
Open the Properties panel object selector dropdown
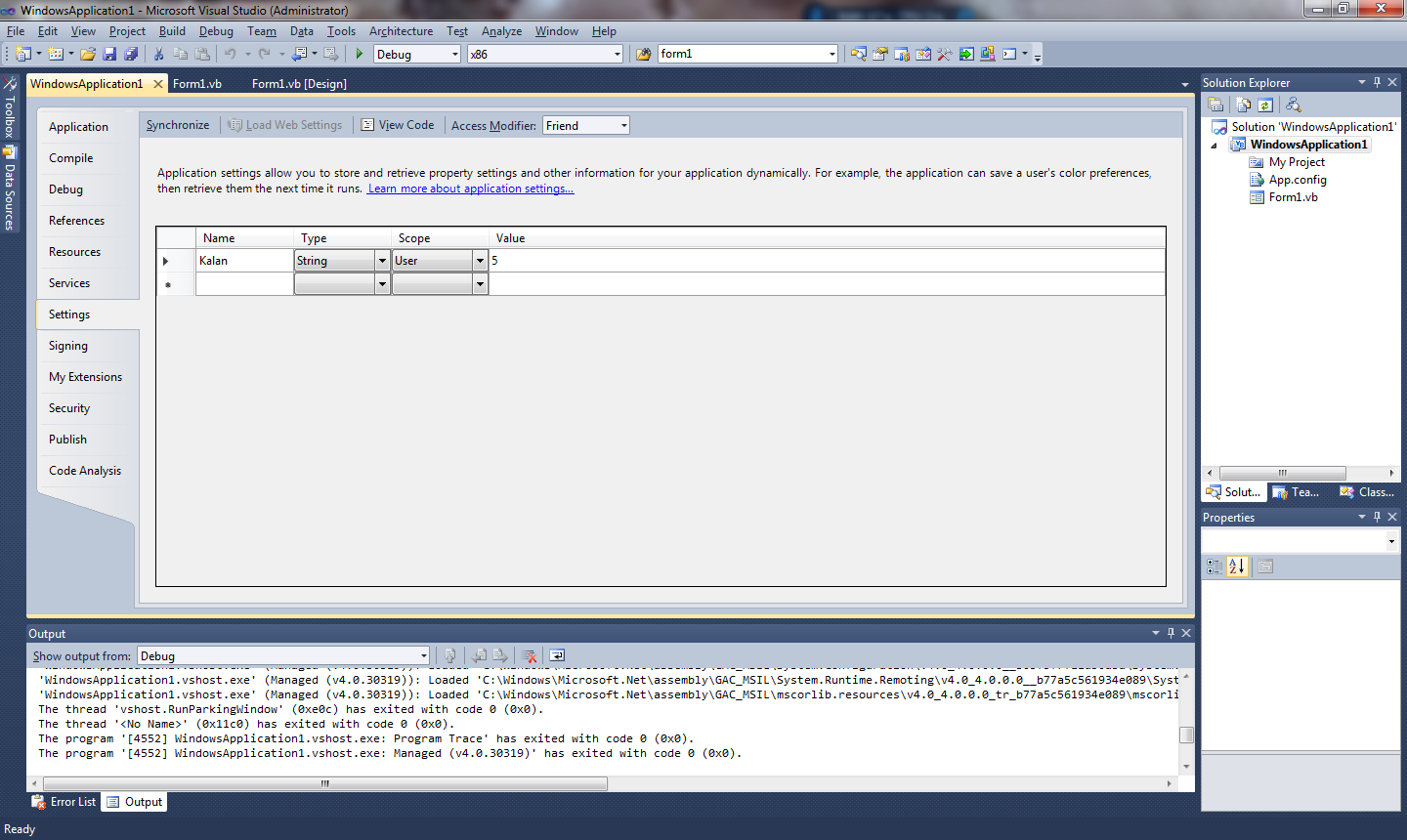(x=1391, y=541)
